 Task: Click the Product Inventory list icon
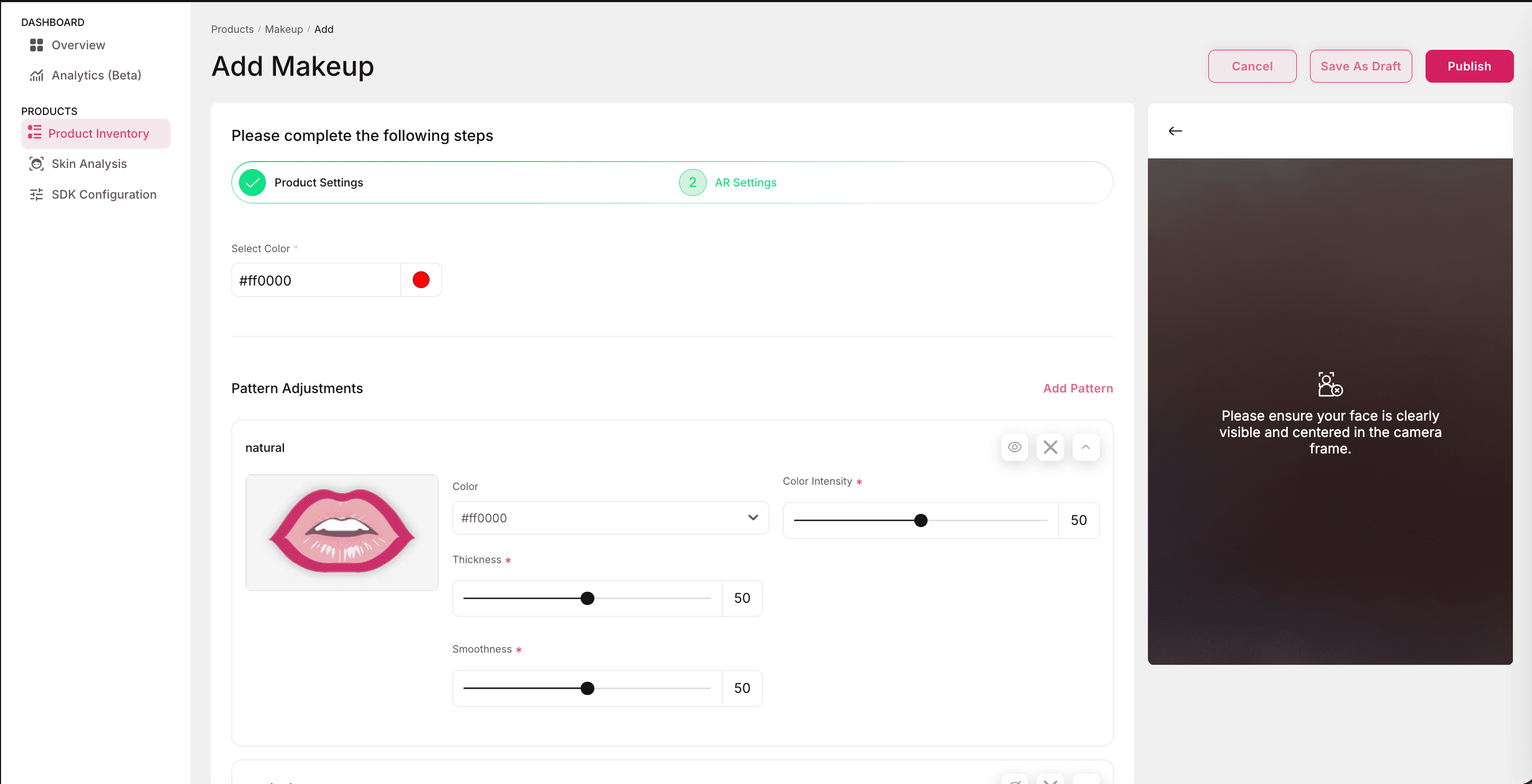[34, 132]
